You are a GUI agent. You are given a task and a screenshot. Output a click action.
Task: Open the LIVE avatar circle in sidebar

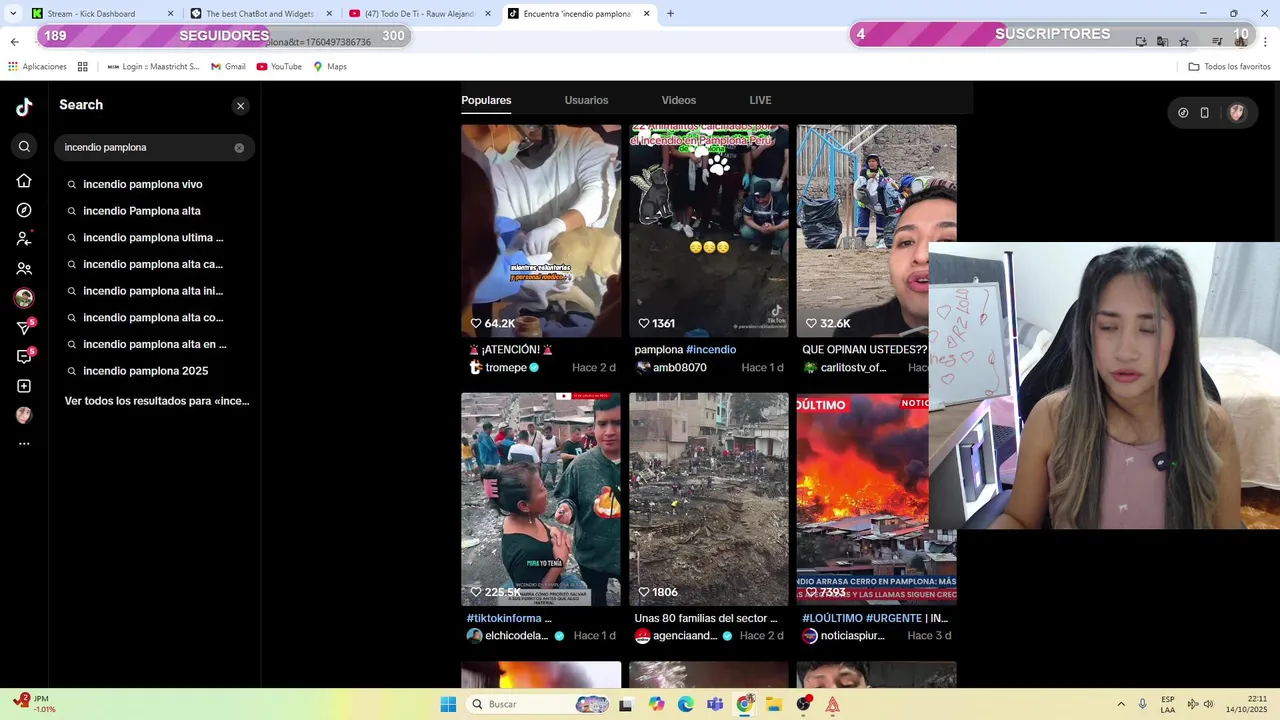click(x=24, y=298)
